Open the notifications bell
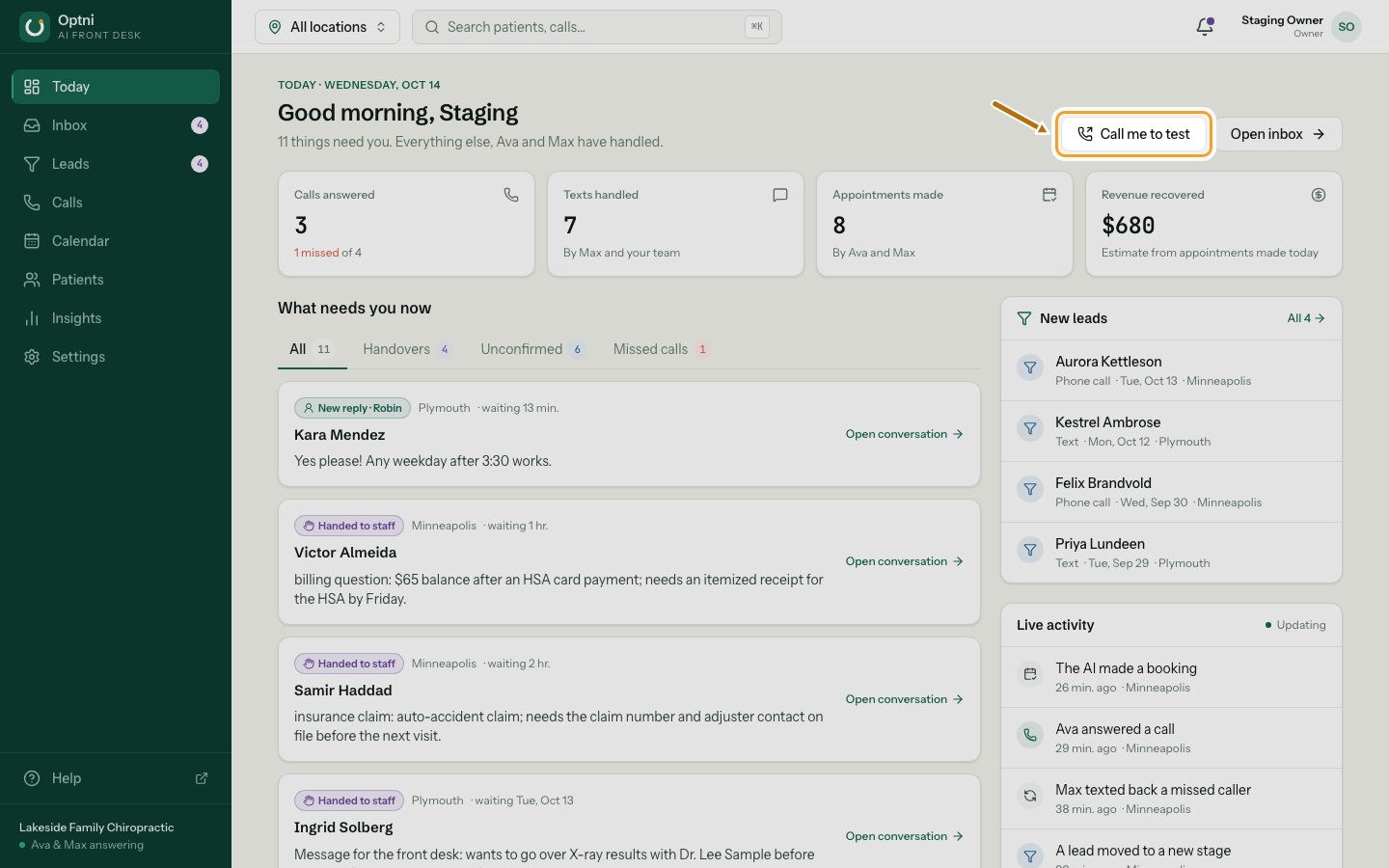Screen dimensions: 1389x868 (x=1205, y=27)
